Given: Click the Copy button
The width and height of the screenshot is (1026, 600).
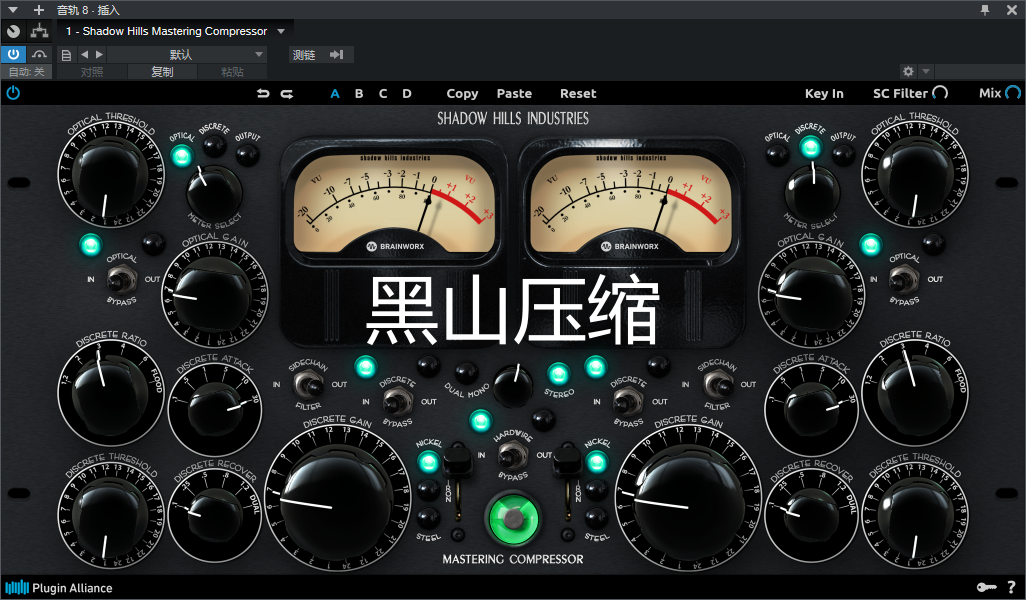Looking at the screenshot, I should (x=462, y=94).
